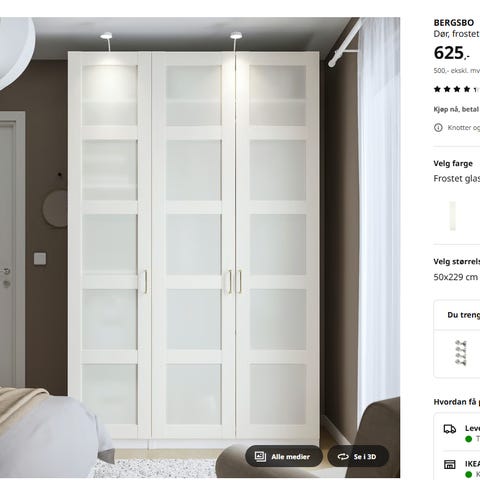
Task: Click the main wardrobe product image
Action: click(200, 247)
